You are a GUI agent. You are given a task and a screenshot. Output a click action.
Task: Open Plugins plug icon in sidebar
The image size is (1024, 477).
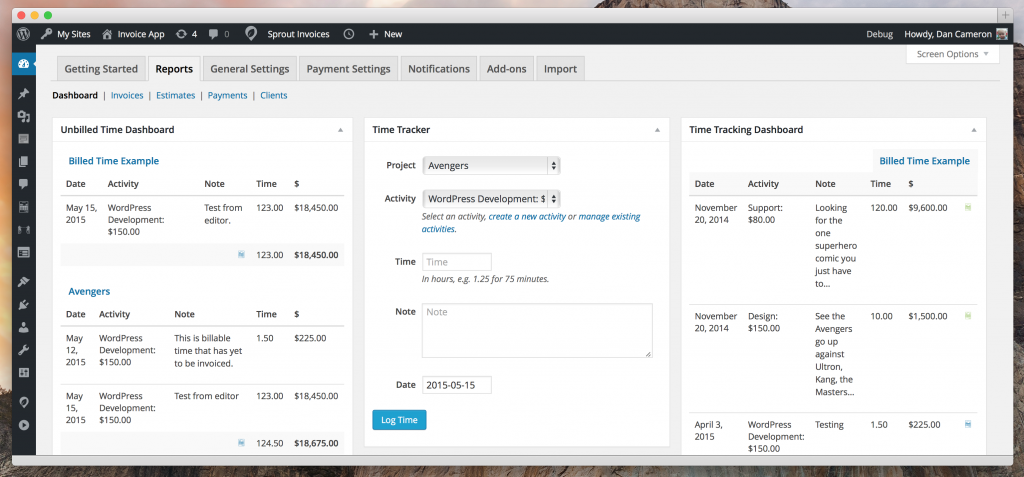tap(24, 305)
